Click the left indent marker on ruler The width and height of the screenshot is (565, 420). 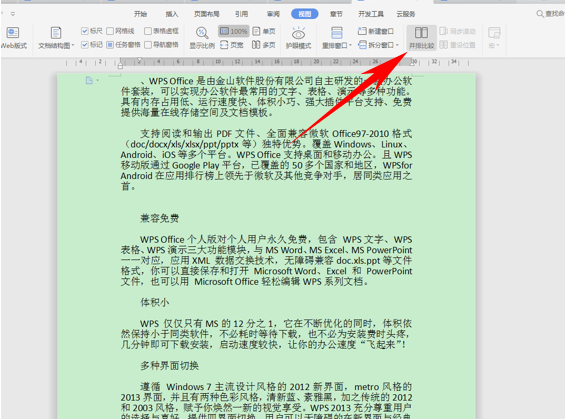120,66
